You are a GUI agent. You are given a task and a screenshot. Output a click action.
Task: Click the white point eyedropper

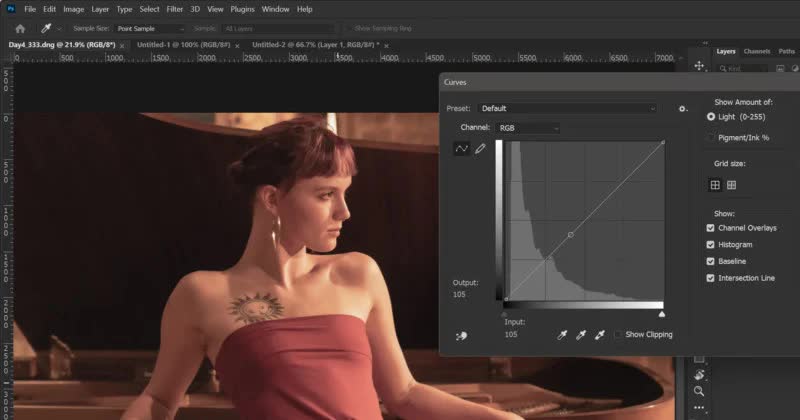click(600, 335)
